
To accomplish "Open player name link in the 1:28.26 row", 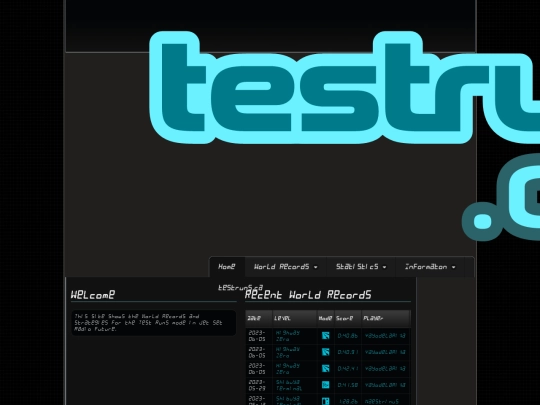I will tap(382, 402).
